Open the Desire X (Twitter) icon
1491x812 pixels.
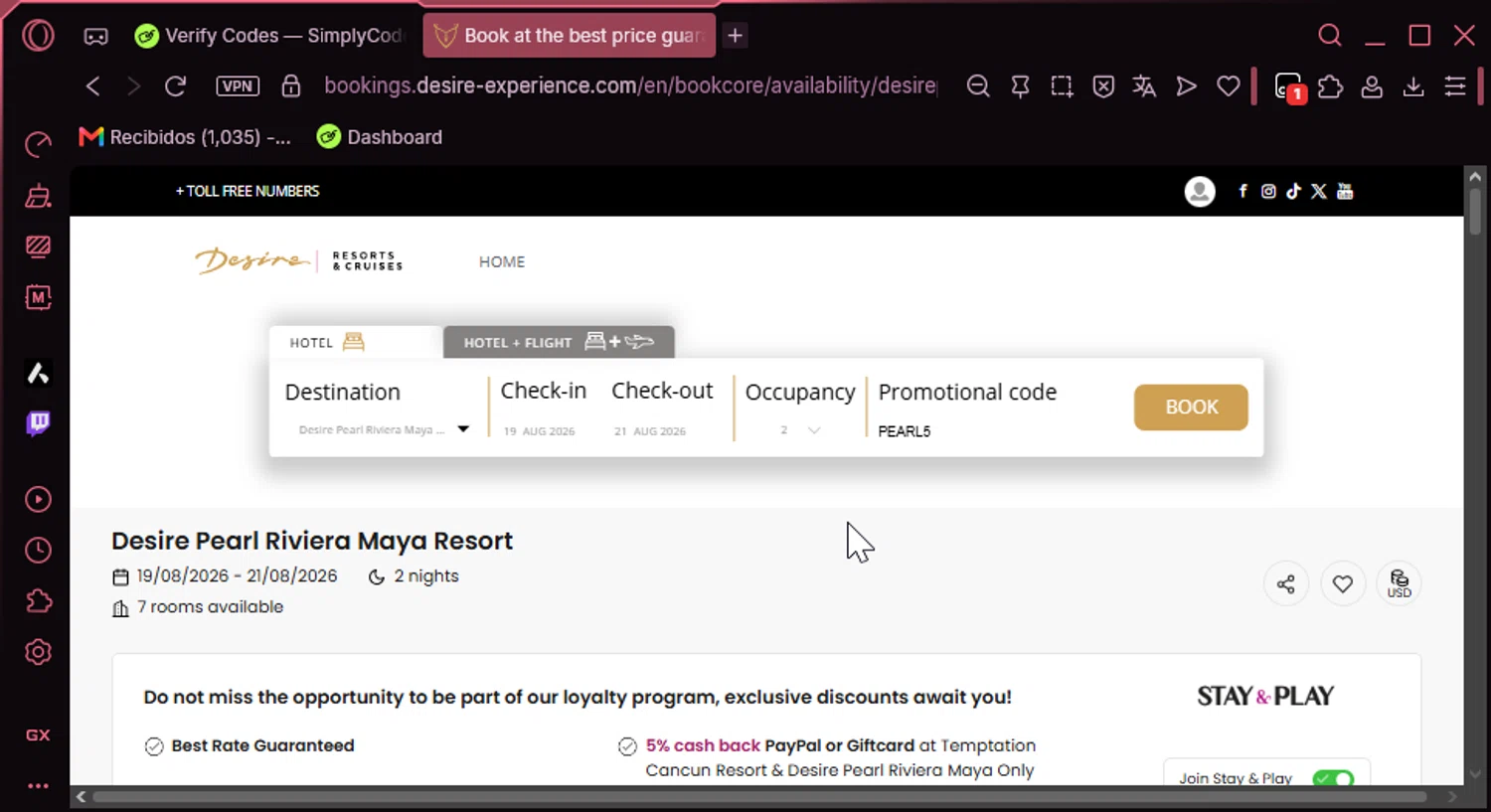point(1319,191)
